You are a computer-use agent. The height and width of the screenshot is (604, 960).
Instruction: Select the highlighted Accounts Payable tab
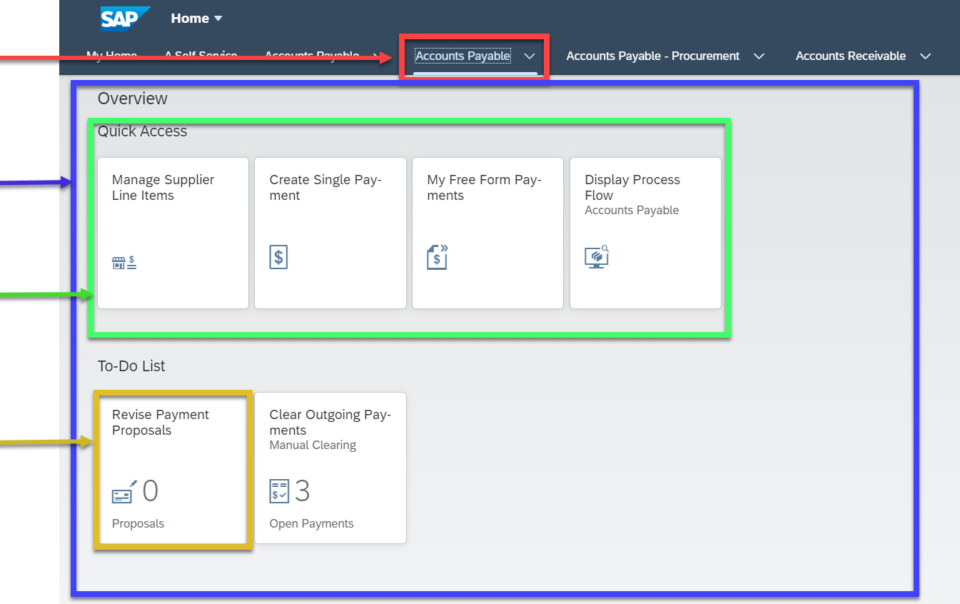[x=462, y=56]
